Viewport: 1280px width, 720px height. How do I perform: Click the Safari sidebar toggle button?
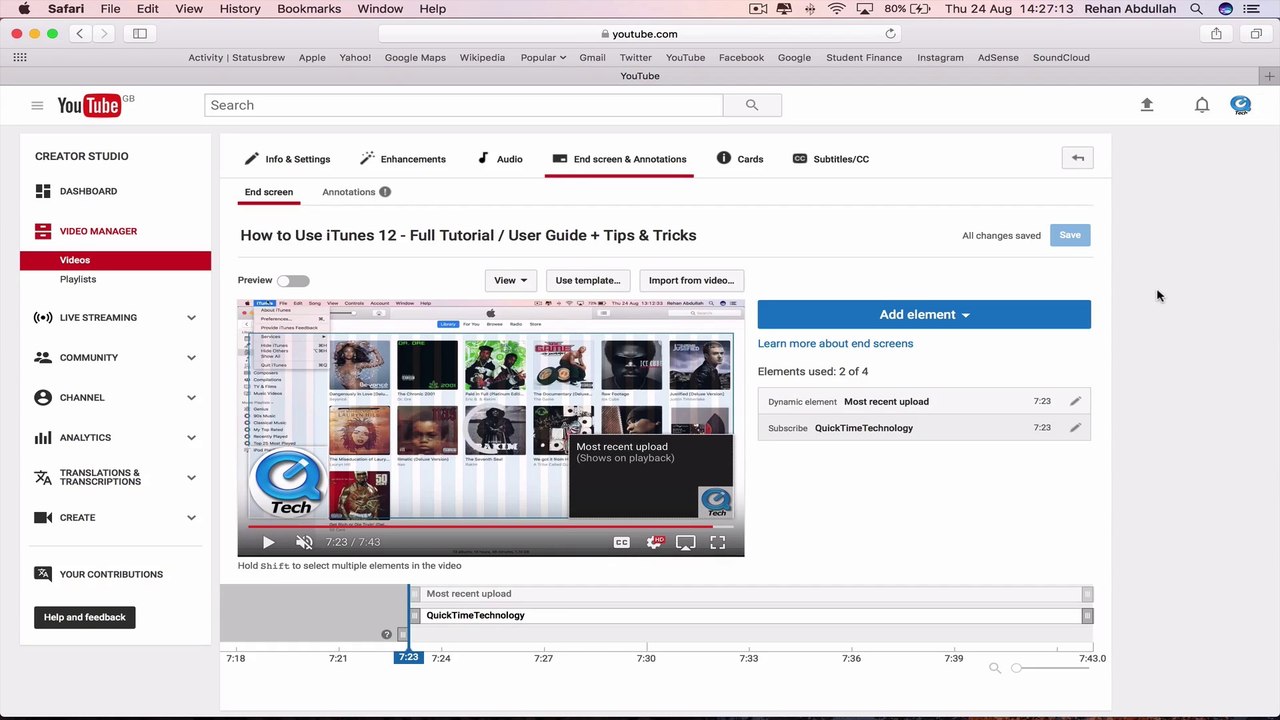[140, 33]
